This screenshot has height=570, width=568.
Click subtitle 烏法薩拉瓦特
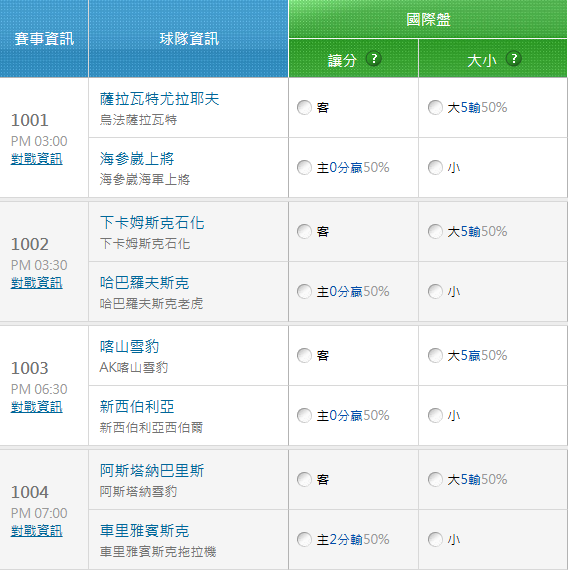[139, 120]
